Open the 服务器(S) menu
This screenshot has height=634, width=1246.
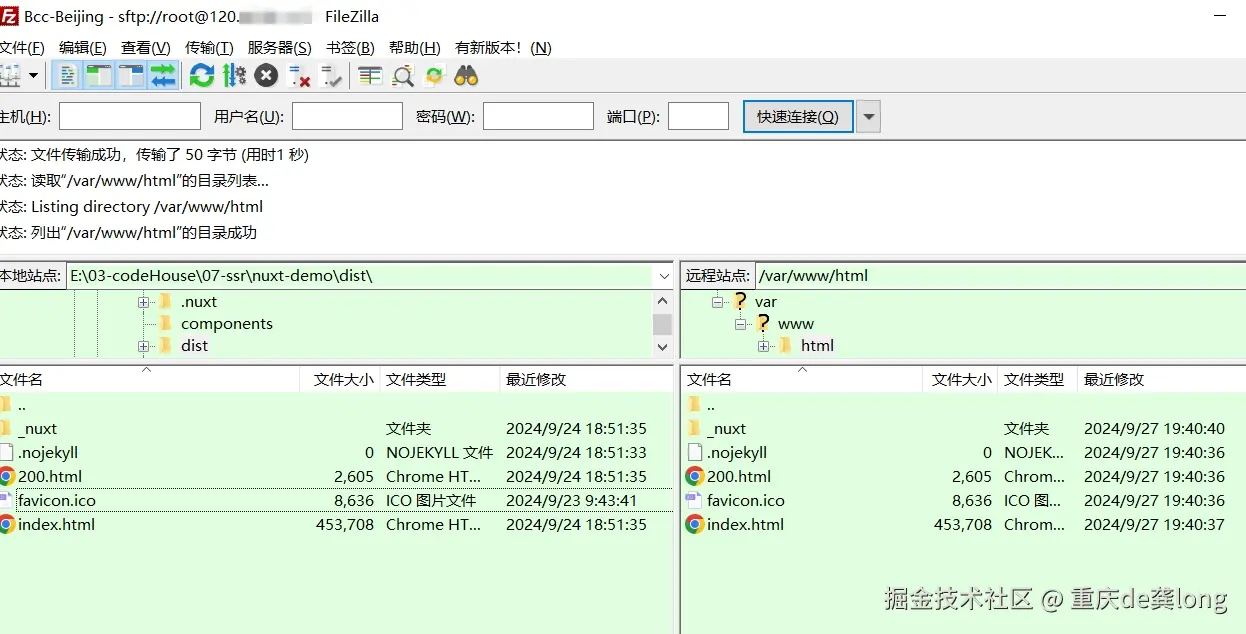click(x=279, y=47)
